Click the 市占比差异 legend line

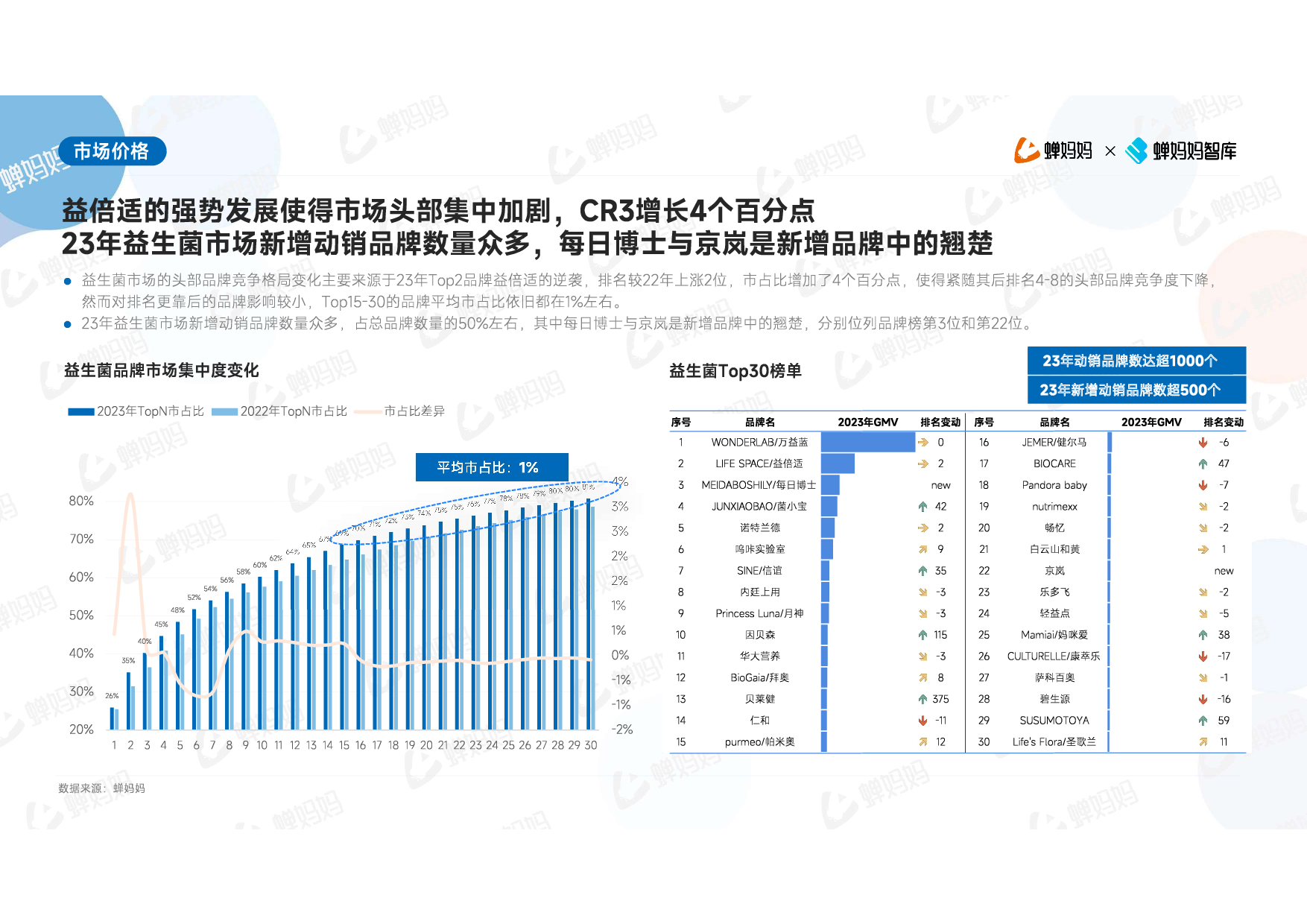[x=367, y=411]
